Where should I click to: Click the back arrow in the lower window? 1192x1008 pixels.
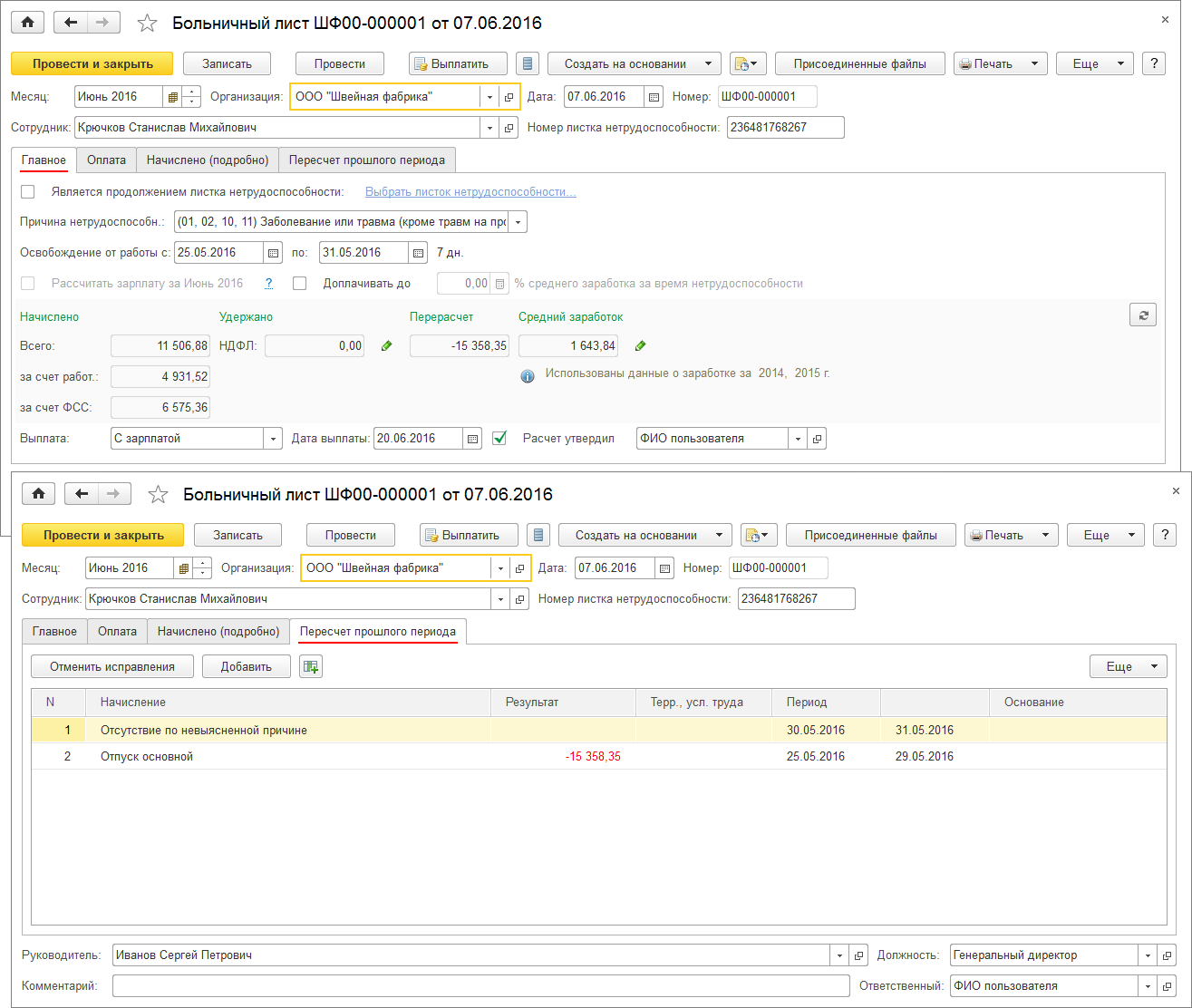pos(82,494)
